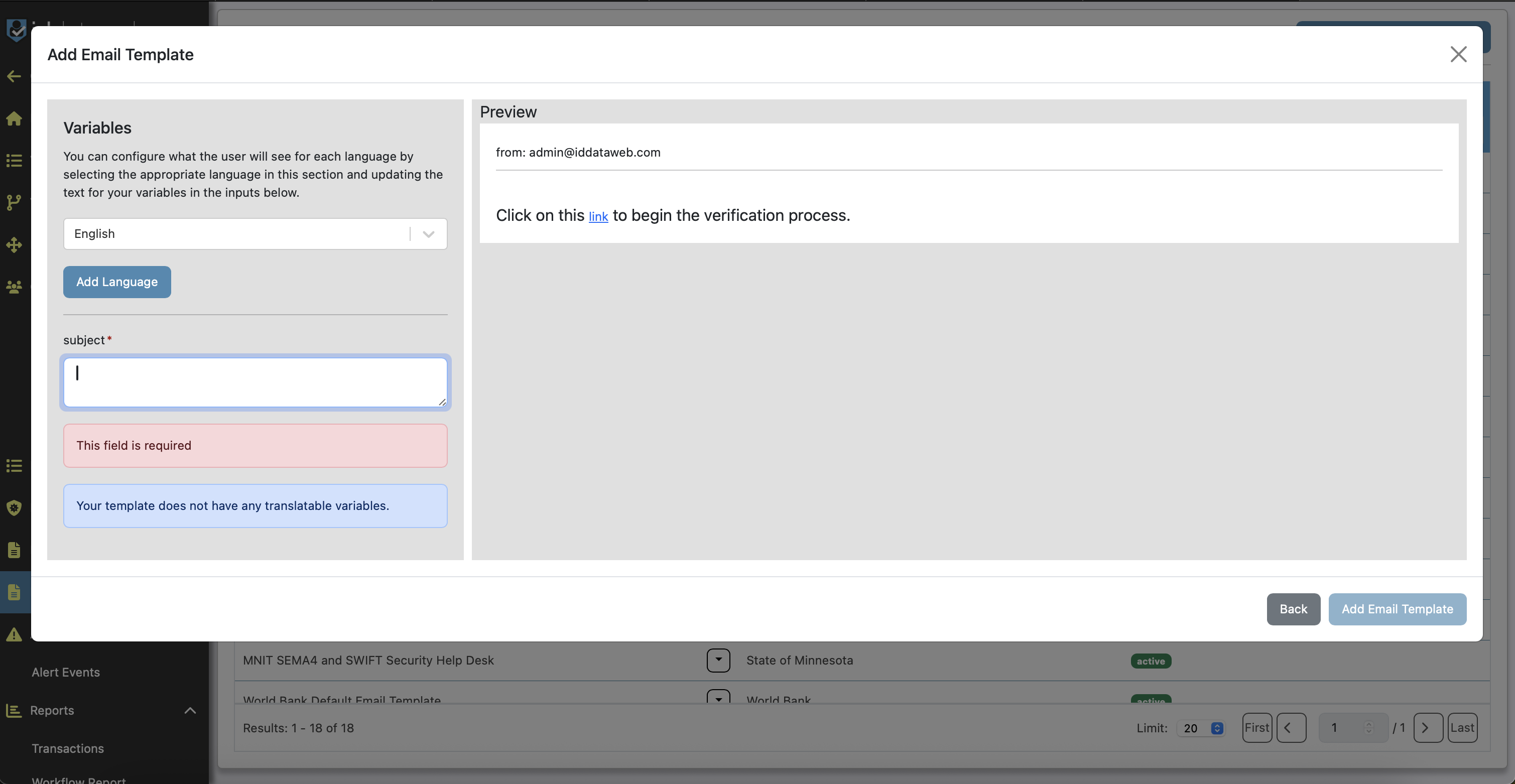Close the Add Email Template dialog
Screen dimensions: 1515x784
click(1458, 54)
